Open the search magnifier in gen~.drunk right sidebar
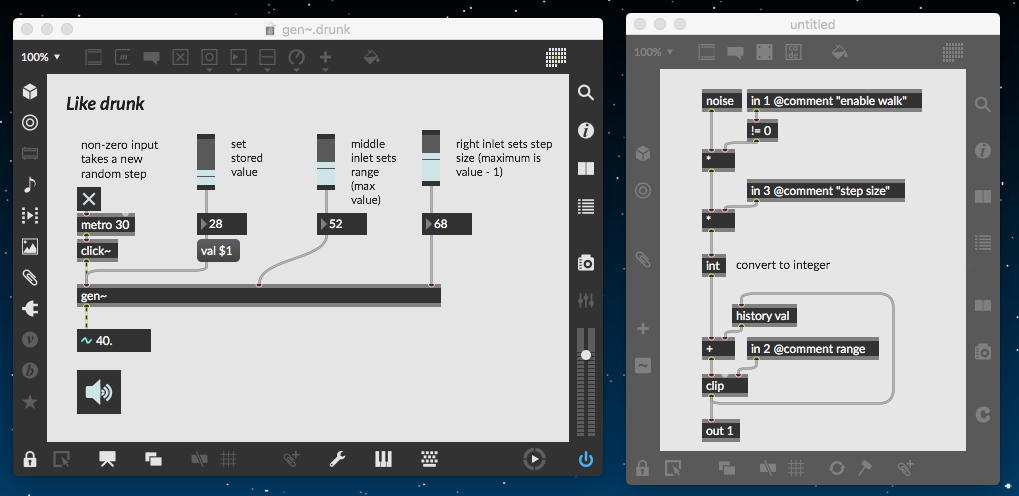Image resolution: width=1019 pixels, height=496 pixels. tap(586, 92)
